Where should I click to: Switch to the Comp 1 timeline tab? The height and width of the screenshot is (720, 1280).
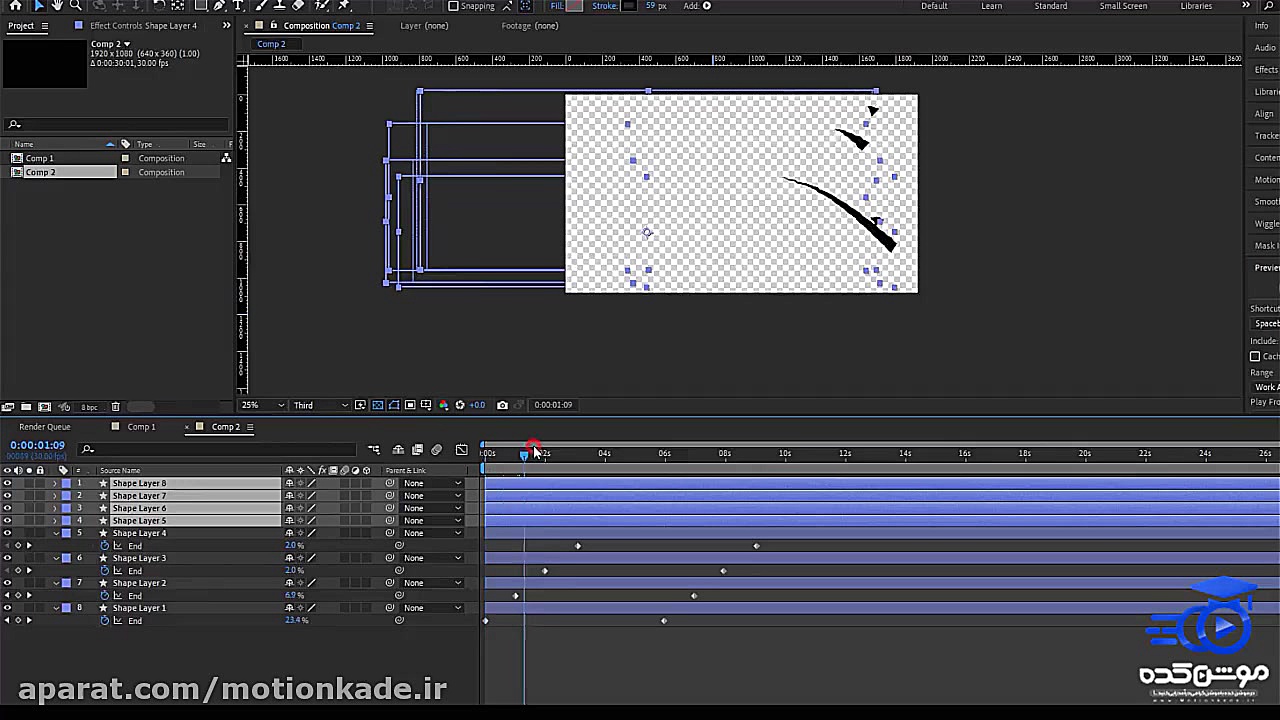141,427
